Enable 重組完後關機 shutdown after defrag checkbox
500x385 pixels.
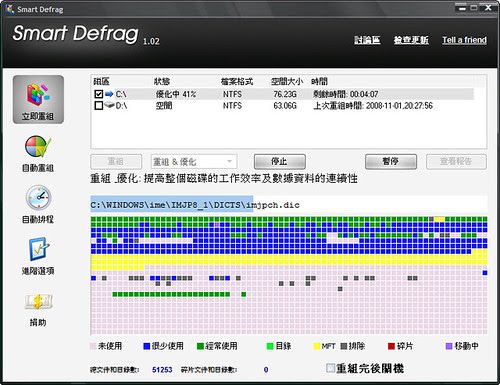tap(330, 368)
